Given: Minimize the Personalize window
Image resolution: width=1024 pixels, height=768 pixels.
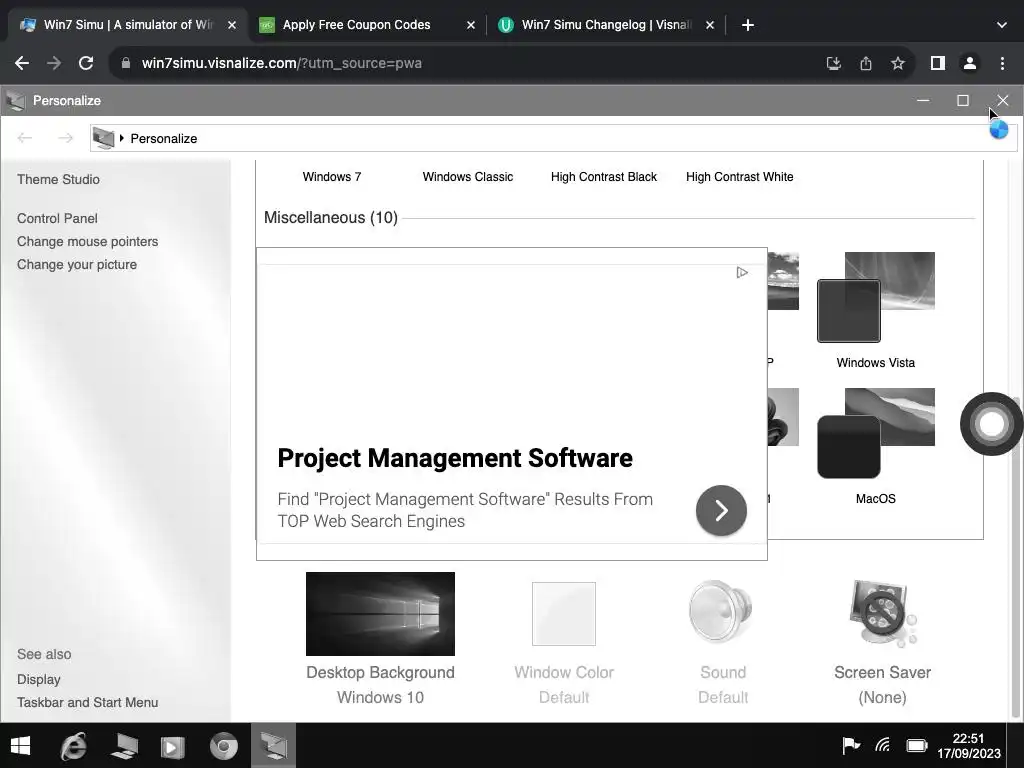Looking at the screenshot, I should point(923,101).
